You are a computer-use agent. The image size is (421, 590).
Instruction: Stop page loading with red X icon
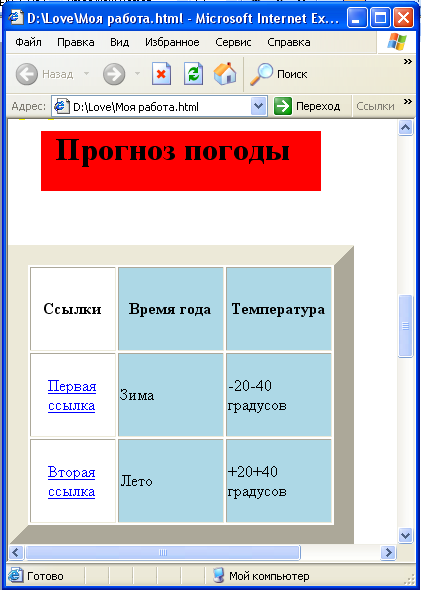[161, 74]
